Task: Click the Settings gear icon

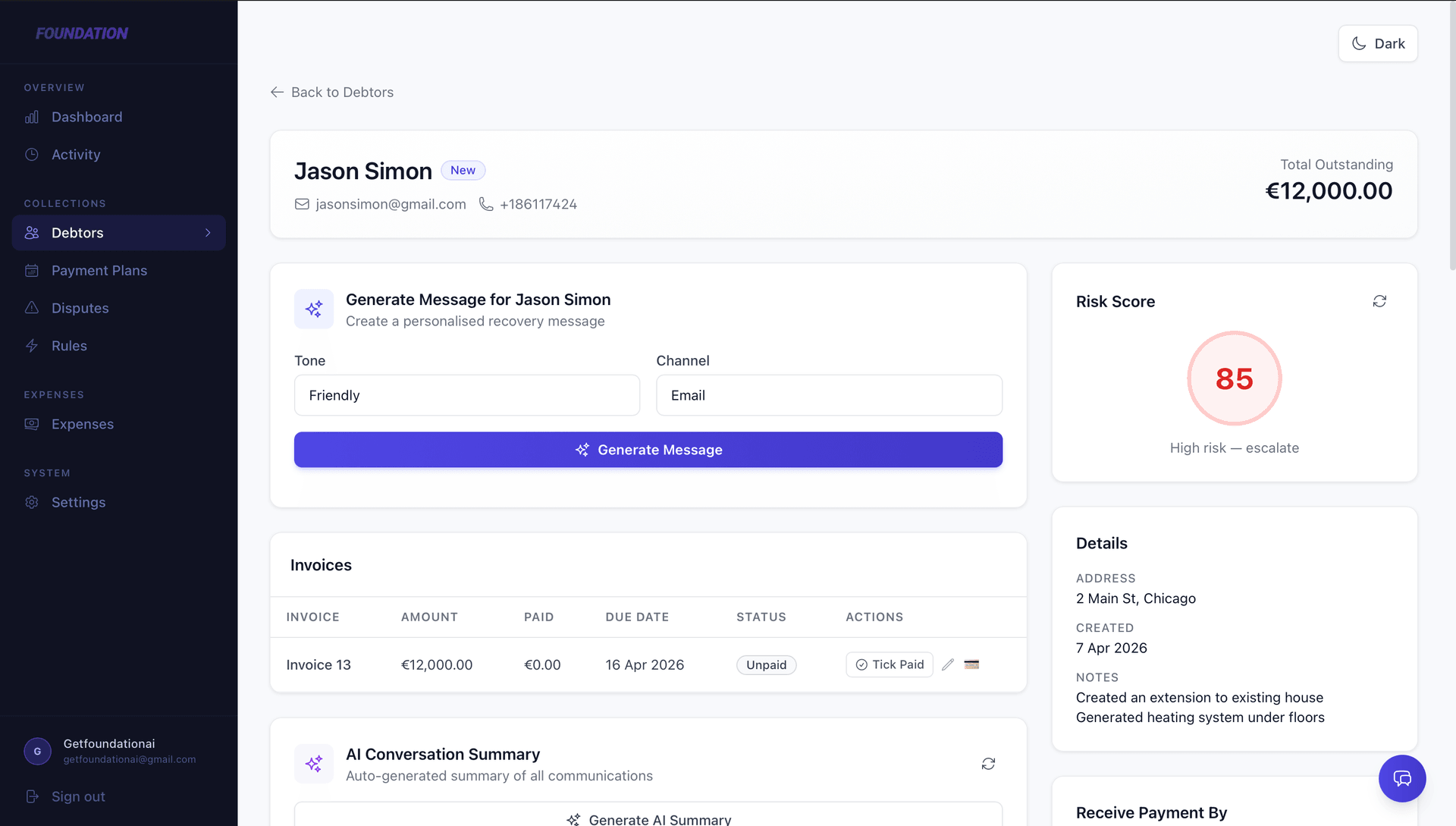Action: (x=31, y=502)
